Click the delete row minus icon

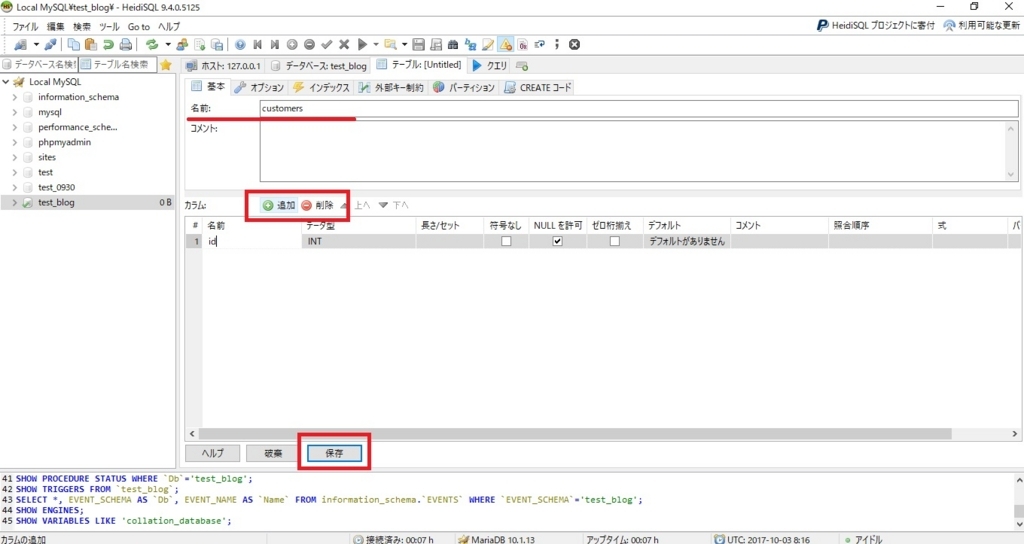click(x=310, y=44)
